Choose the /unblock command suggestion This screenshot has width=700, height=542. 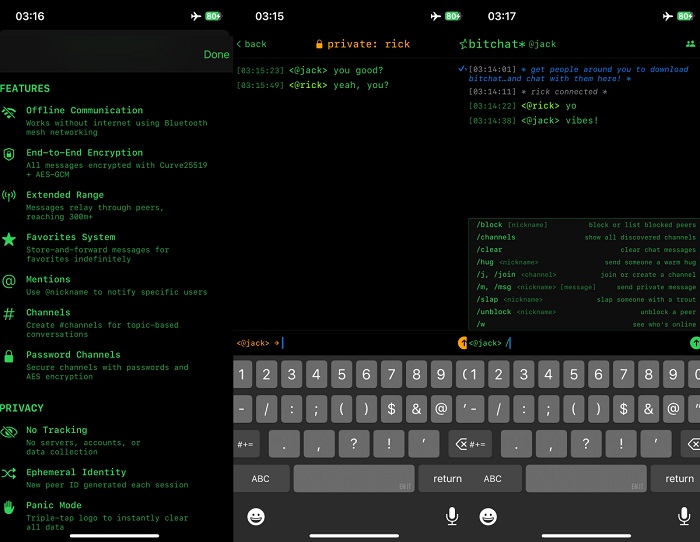tap(585, 312)
